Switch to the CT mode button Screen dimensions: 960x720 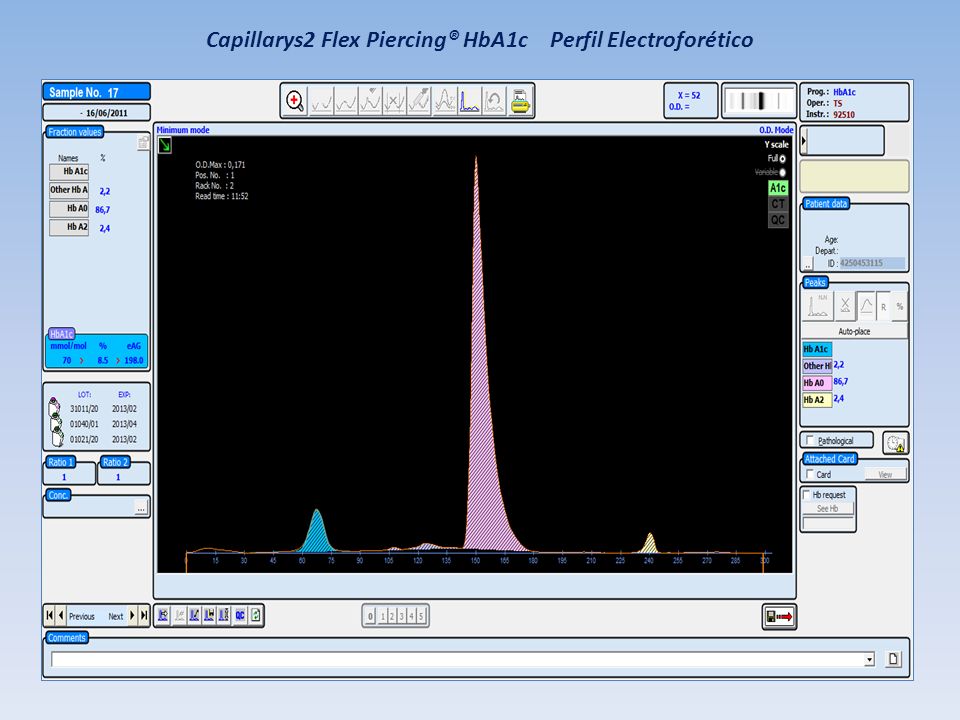click(x=778, y=204)
